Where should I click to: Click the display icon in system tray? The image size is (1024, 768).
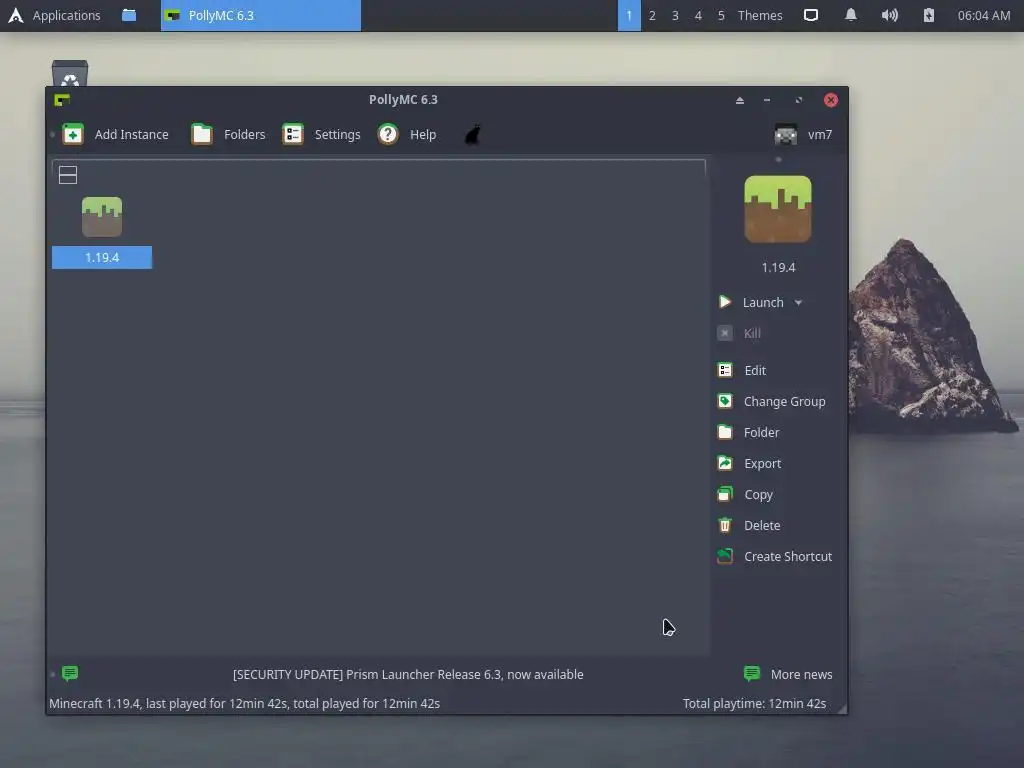click(810, 15)
